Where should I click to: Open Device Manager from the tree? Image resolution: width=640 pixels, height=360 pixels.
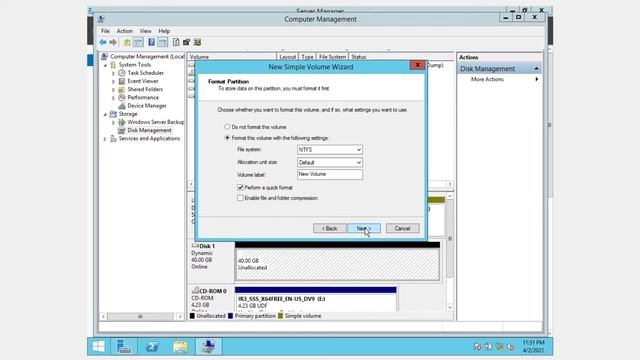click(x=147, y=106)
